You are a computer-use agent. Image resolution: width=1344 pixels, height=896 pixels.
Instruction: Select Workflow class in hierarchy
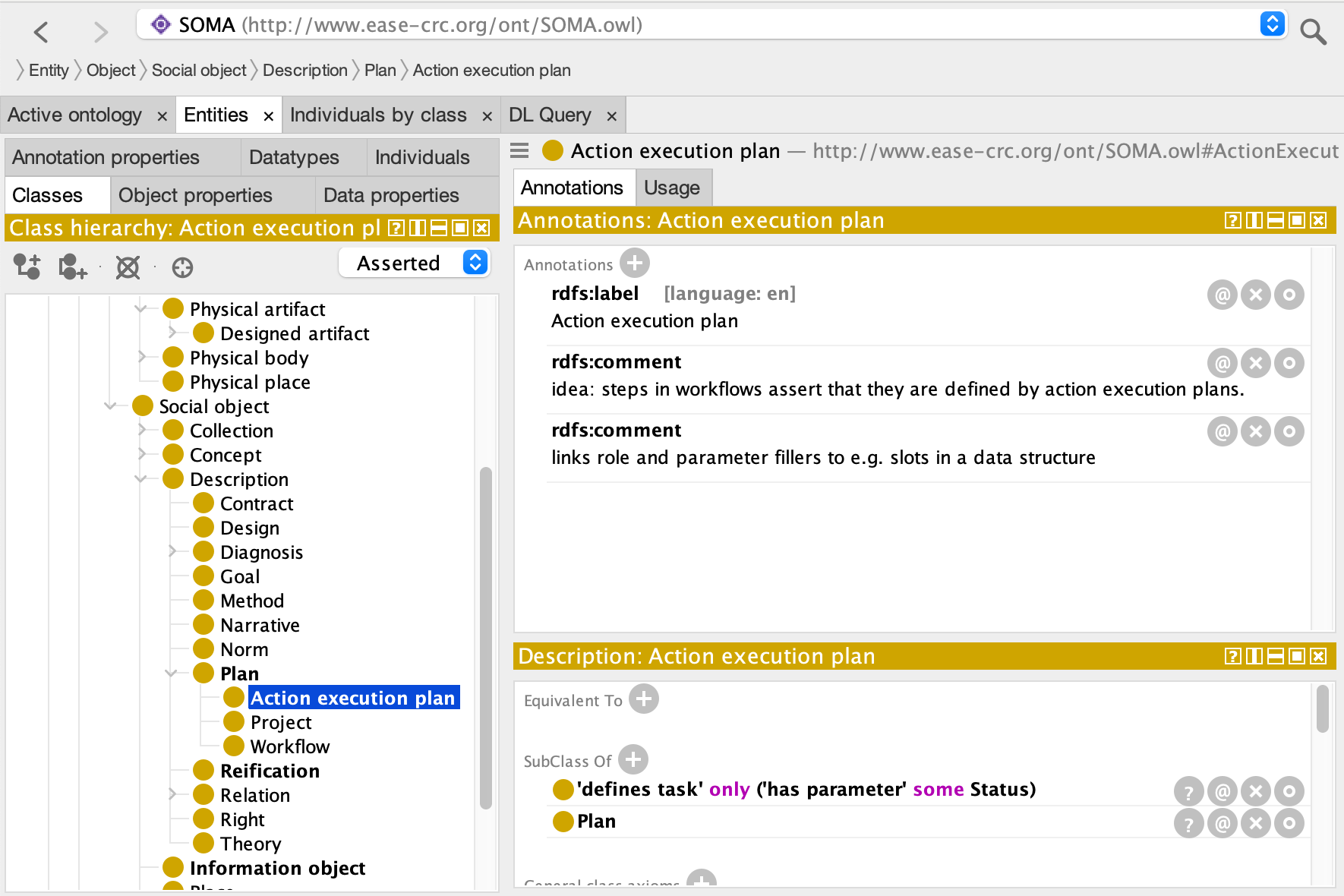290,746
